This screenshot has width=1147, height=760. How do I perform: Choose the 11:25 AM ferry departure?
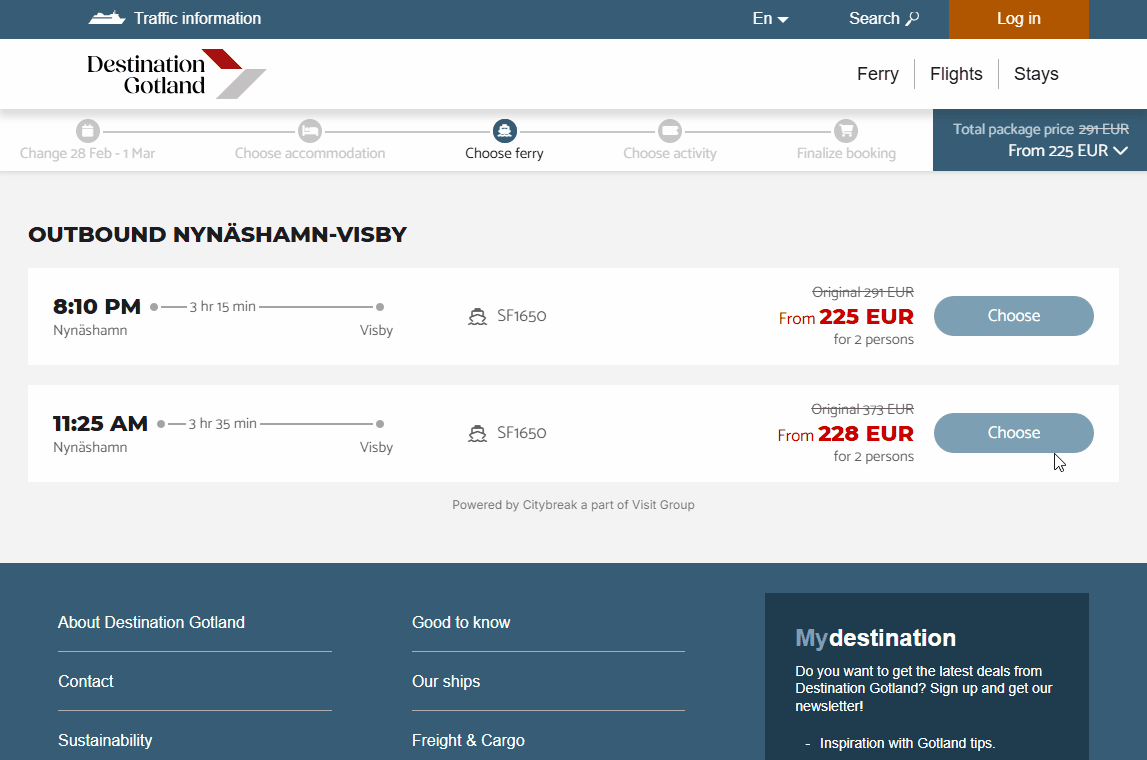tap(1013, 433)
